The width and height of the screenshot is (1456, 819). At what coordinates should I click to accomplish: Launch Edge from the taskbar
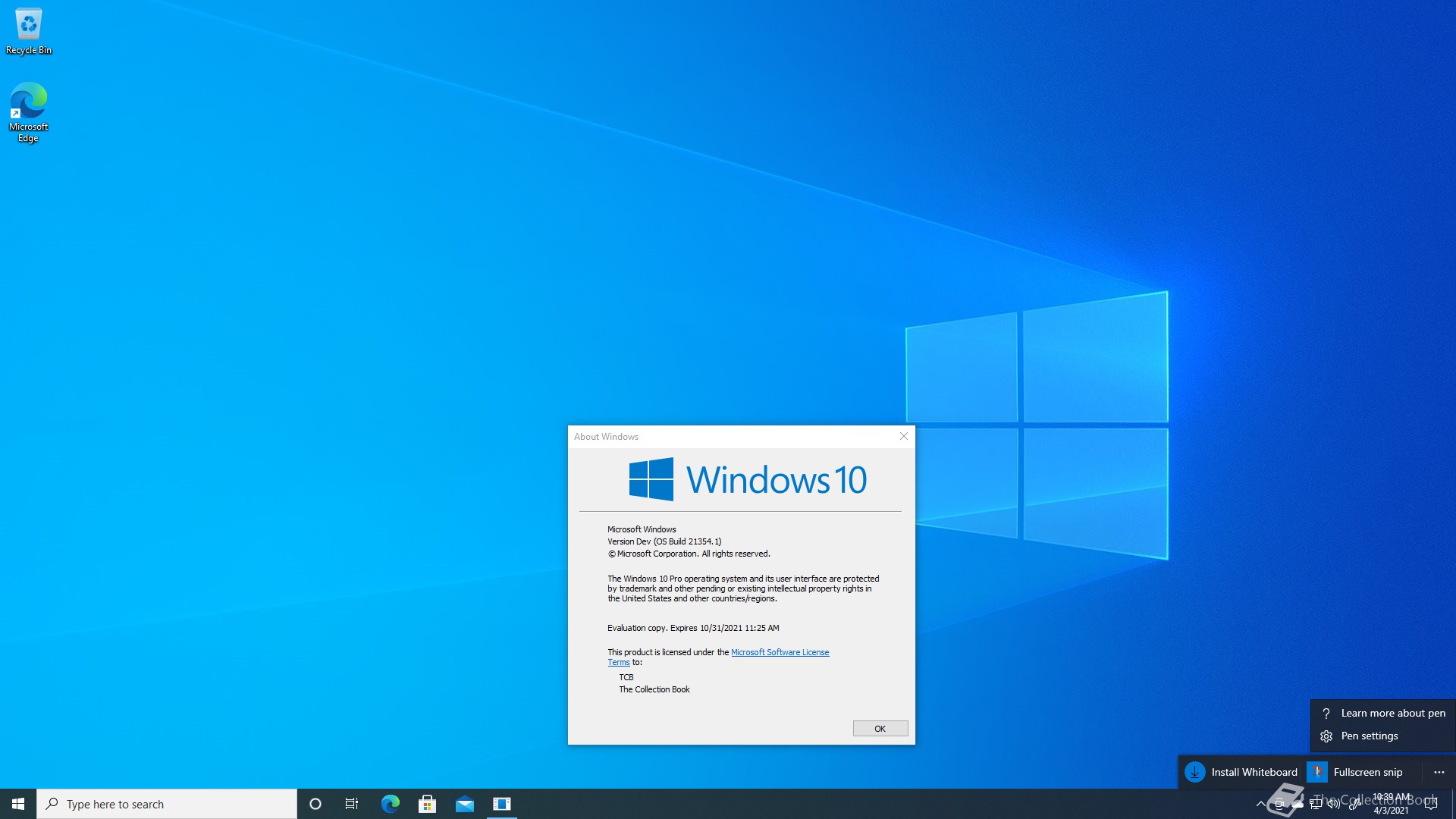coord(390,804)
